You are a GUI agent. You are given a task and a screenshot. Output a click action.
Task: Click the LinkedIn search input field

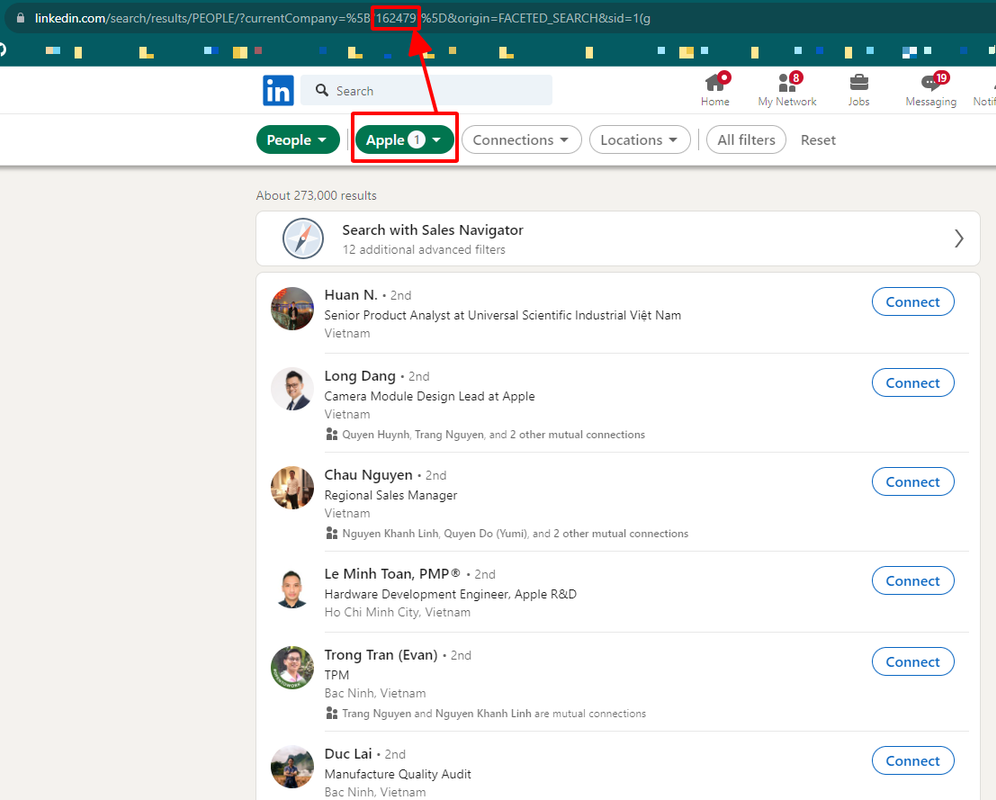(x=426, y=90)
